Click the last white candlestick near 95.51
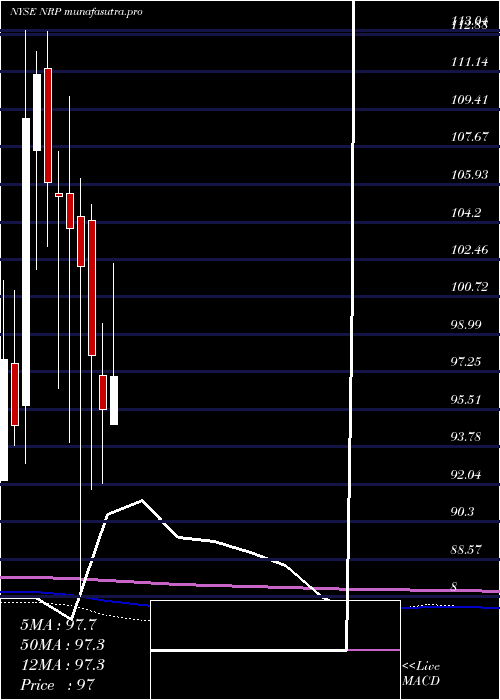The height and width of the screenshot is (700, 500). coord(114,400)
